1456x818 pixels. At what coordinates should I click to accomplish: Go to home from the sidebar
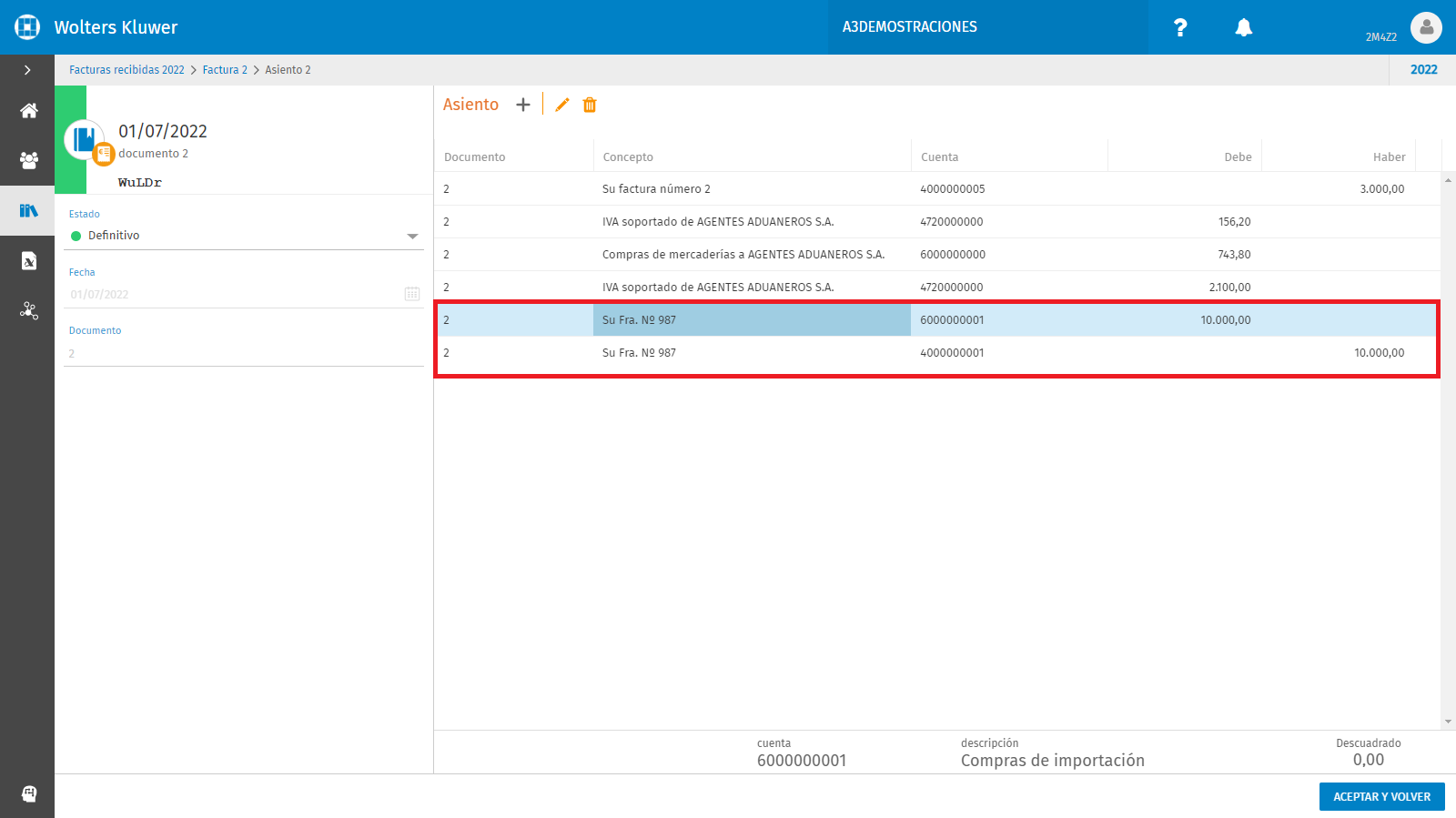coord(29,111)
